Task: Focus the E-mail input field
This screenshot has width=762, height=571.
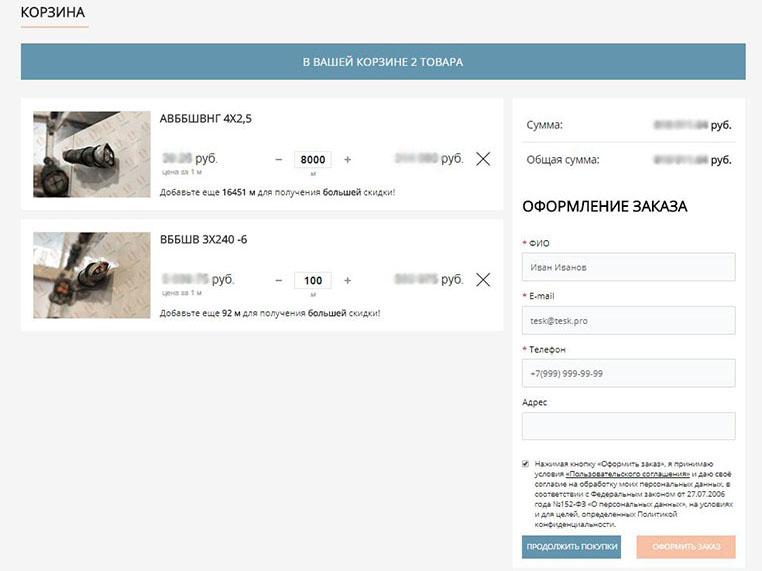Action: pyautogui.click(x=628, y=320)
